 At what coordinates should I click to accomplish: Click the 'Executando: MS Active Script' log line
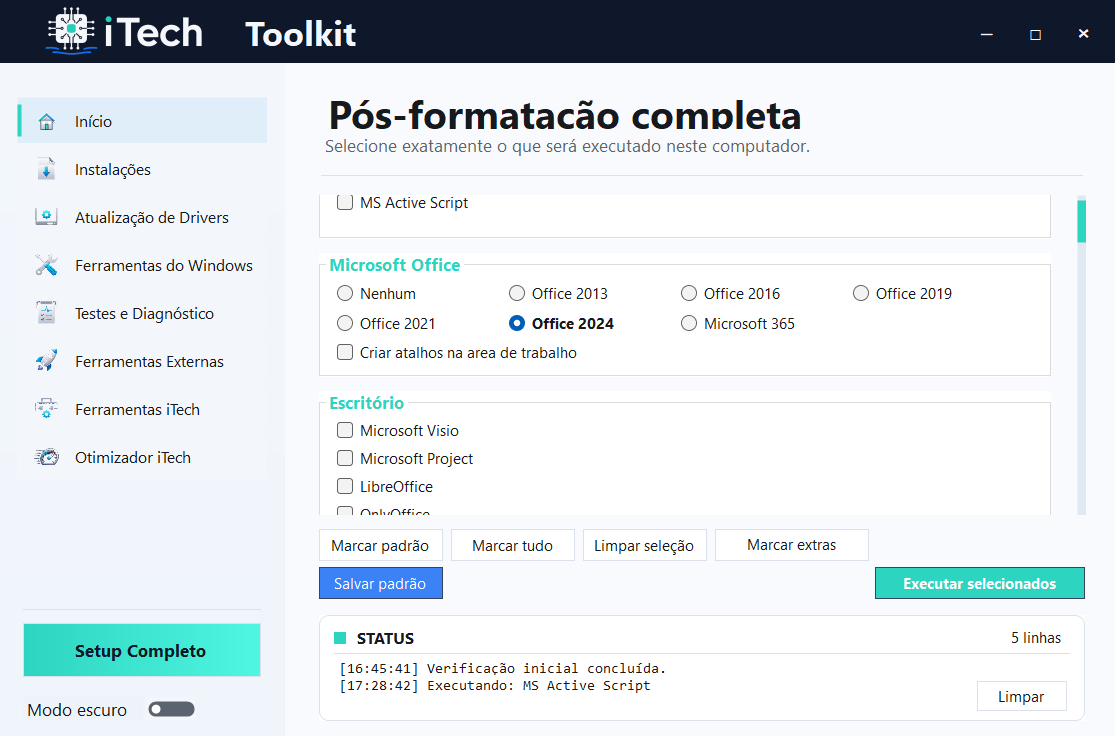494,686
